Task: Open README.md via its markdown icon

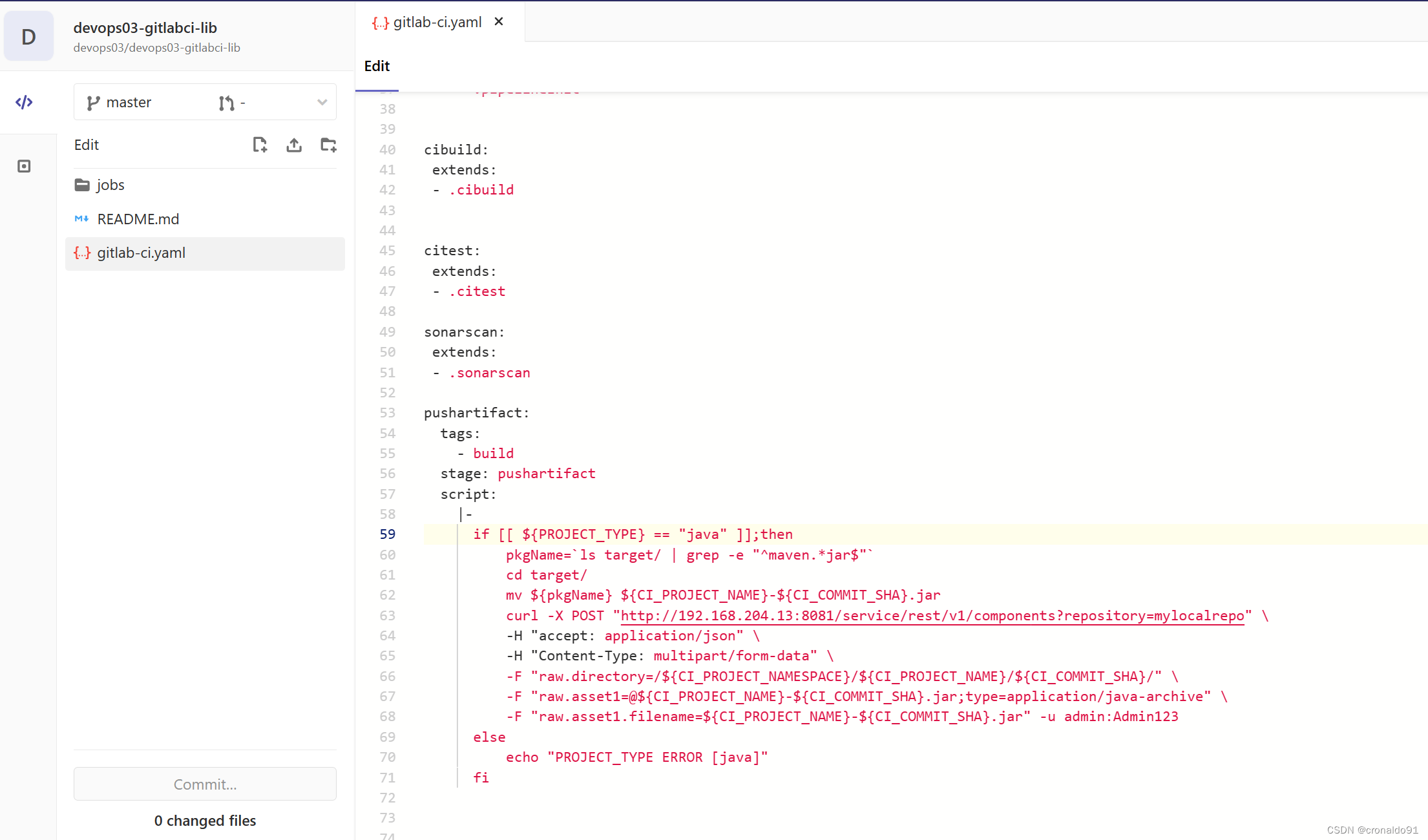Action: 82,219
